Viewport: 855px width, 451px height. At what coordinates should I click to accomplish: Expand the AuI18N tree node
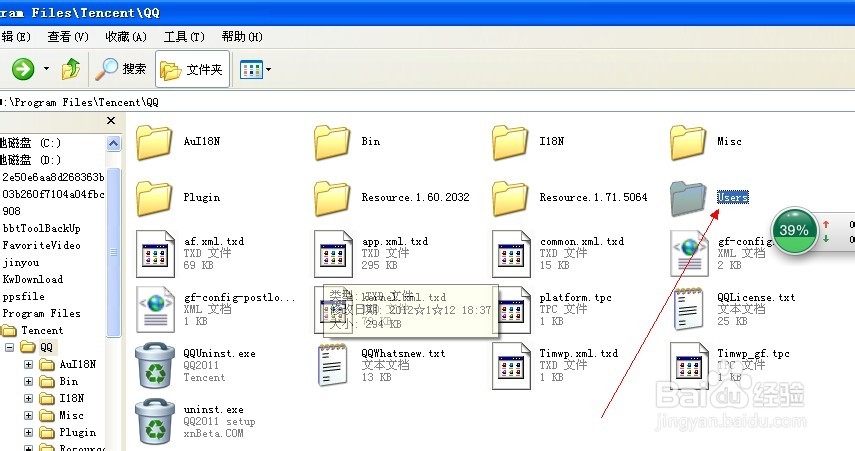click(x=28, y=364)
